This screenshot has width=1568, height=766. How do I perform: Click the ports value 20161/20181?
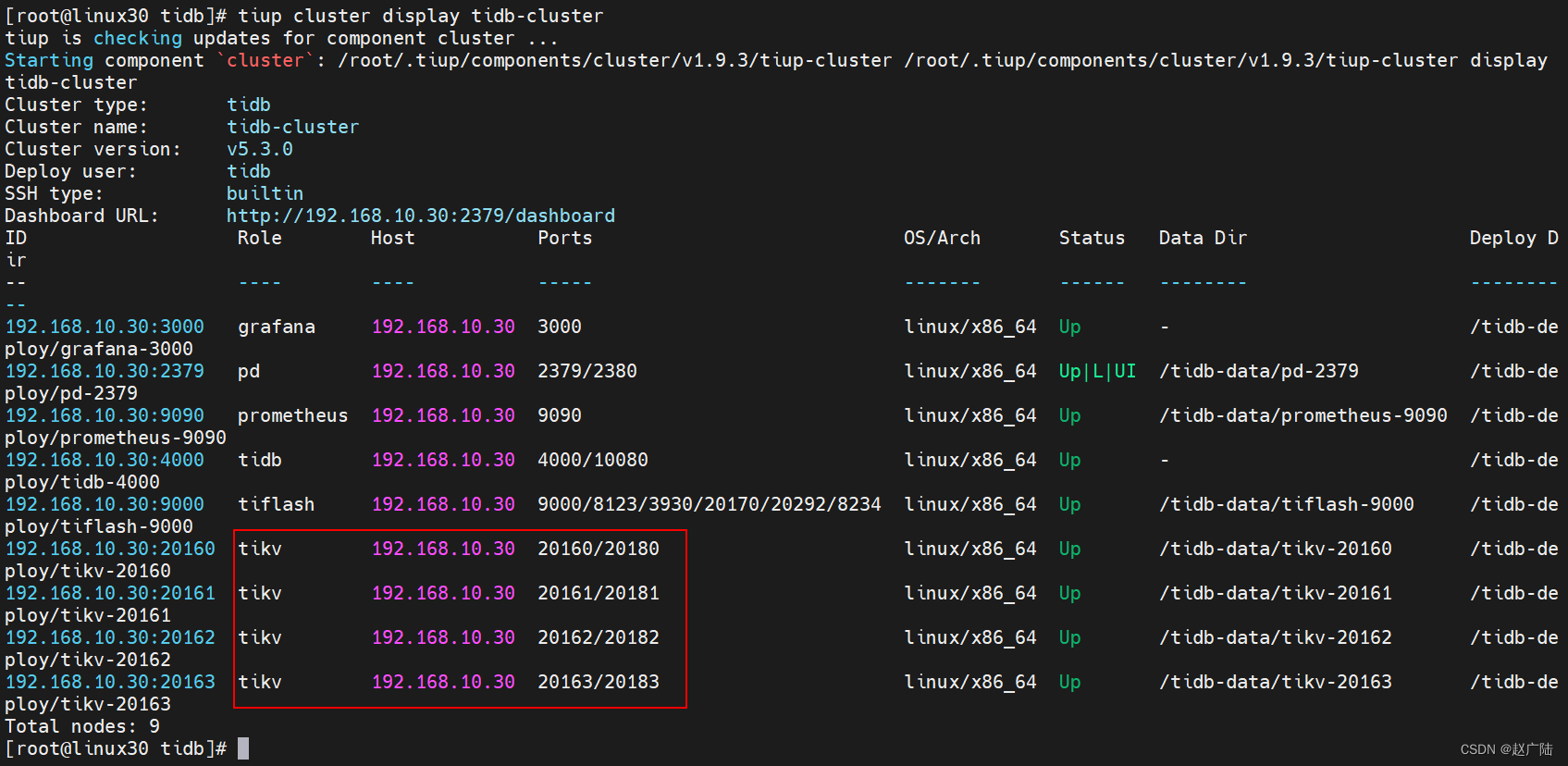click(x=599, y=593)
